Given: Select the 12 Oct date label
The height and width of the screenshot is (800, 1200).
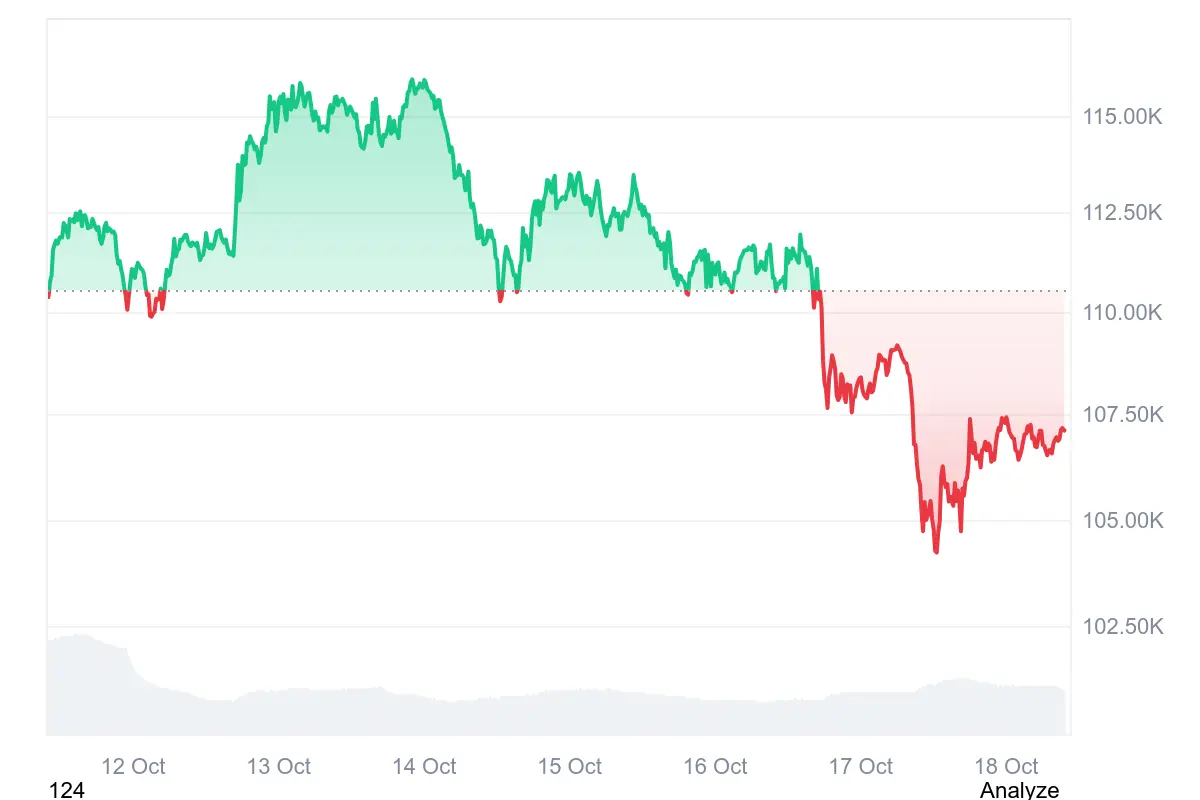Looking at the screenshot, I should 133,766.
